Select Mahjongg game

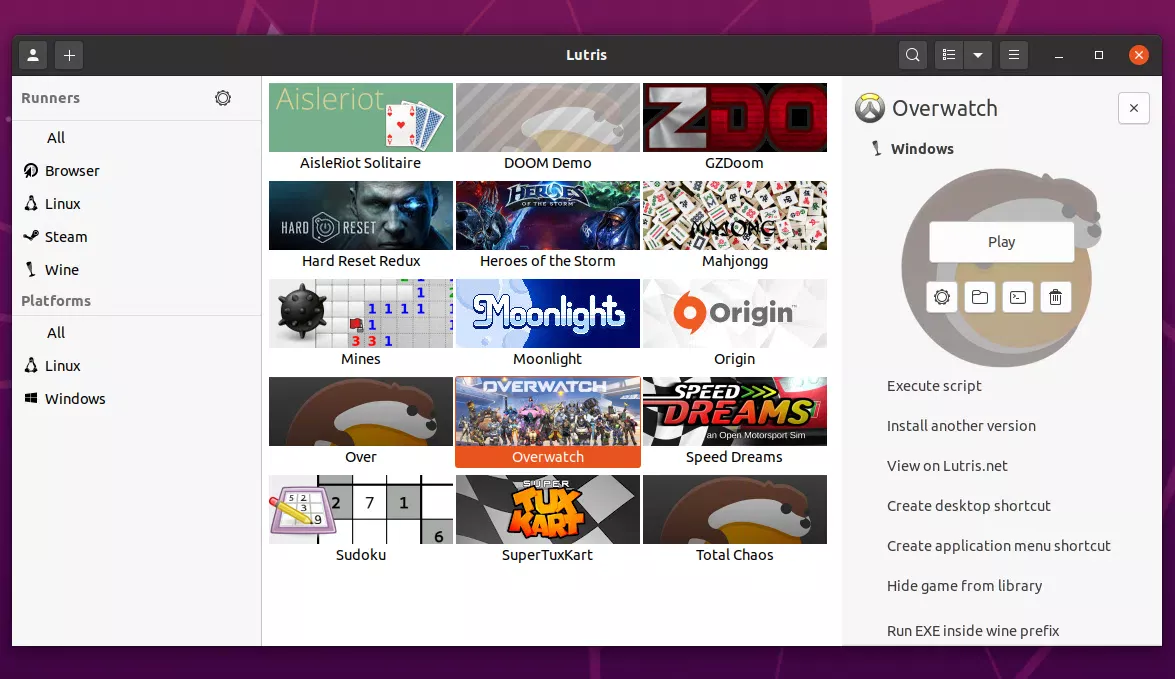click(734, 226)
